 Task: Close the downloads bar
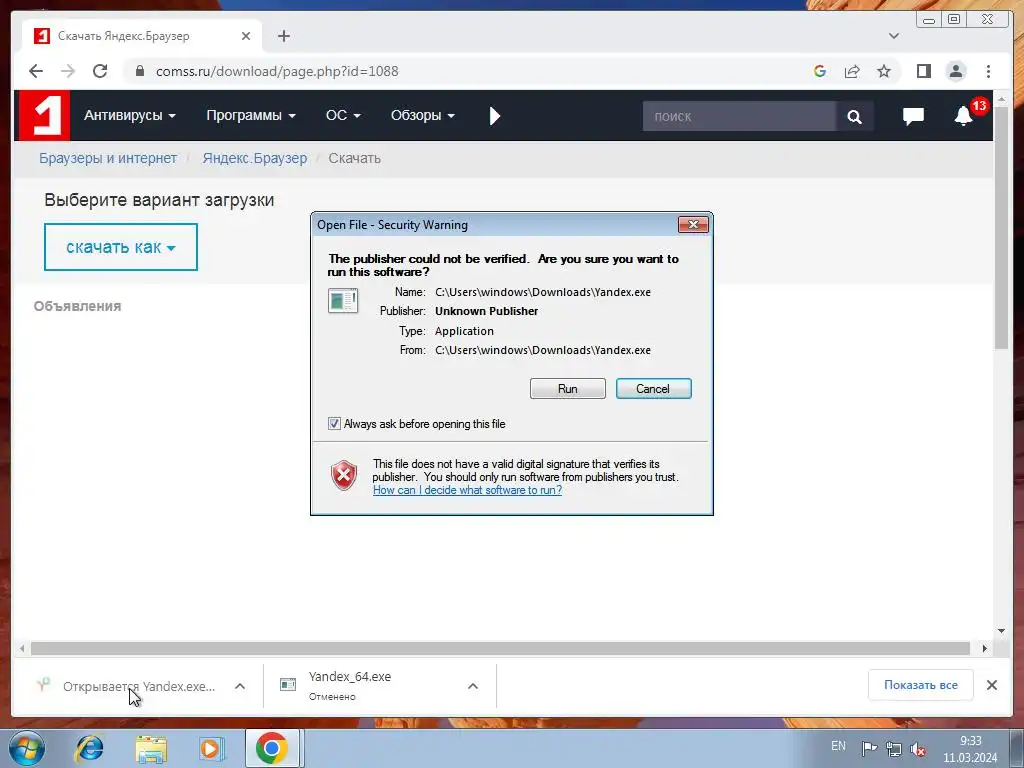point(991,685)
